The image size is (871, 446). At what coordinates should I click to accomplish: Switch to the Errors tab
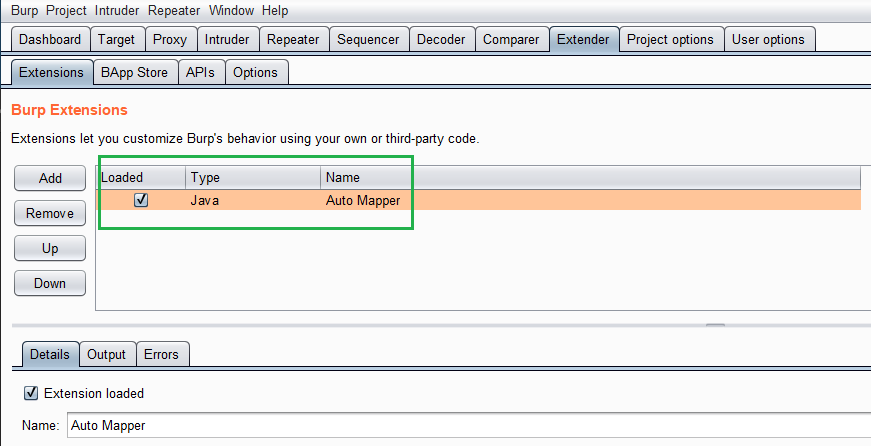coord(162,354)
